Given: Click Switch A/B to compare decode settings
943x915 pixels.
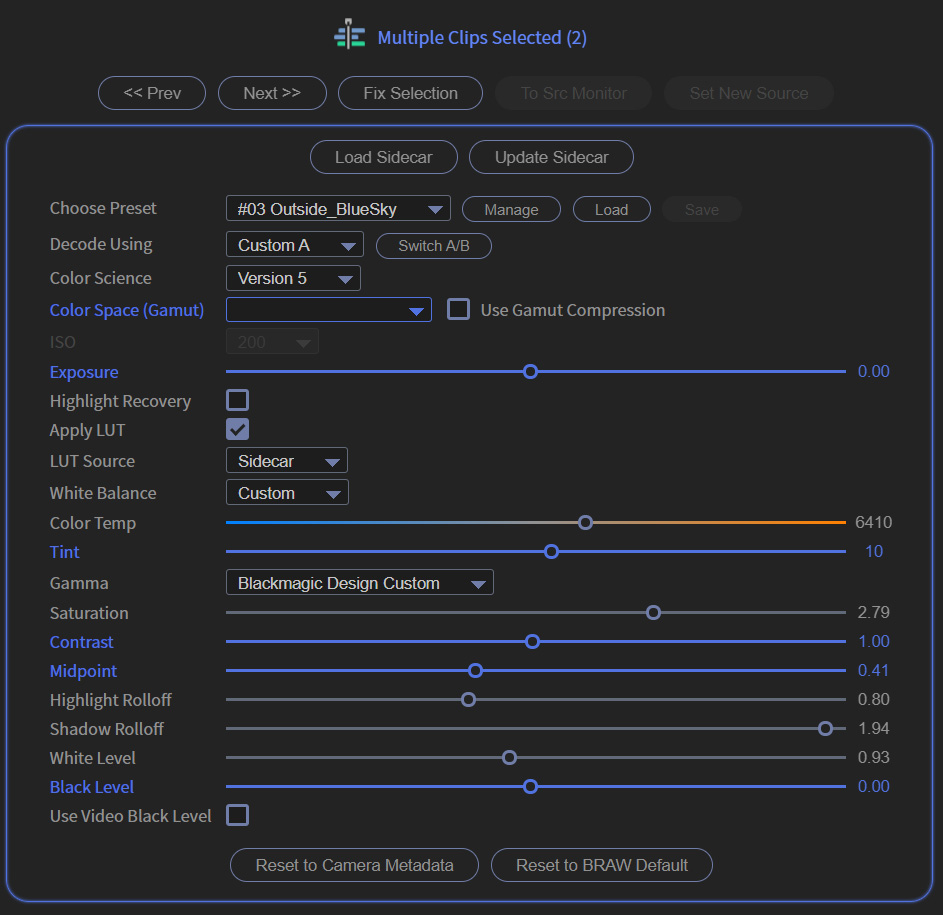Looking at the screenshot, I should click(433, 245).
